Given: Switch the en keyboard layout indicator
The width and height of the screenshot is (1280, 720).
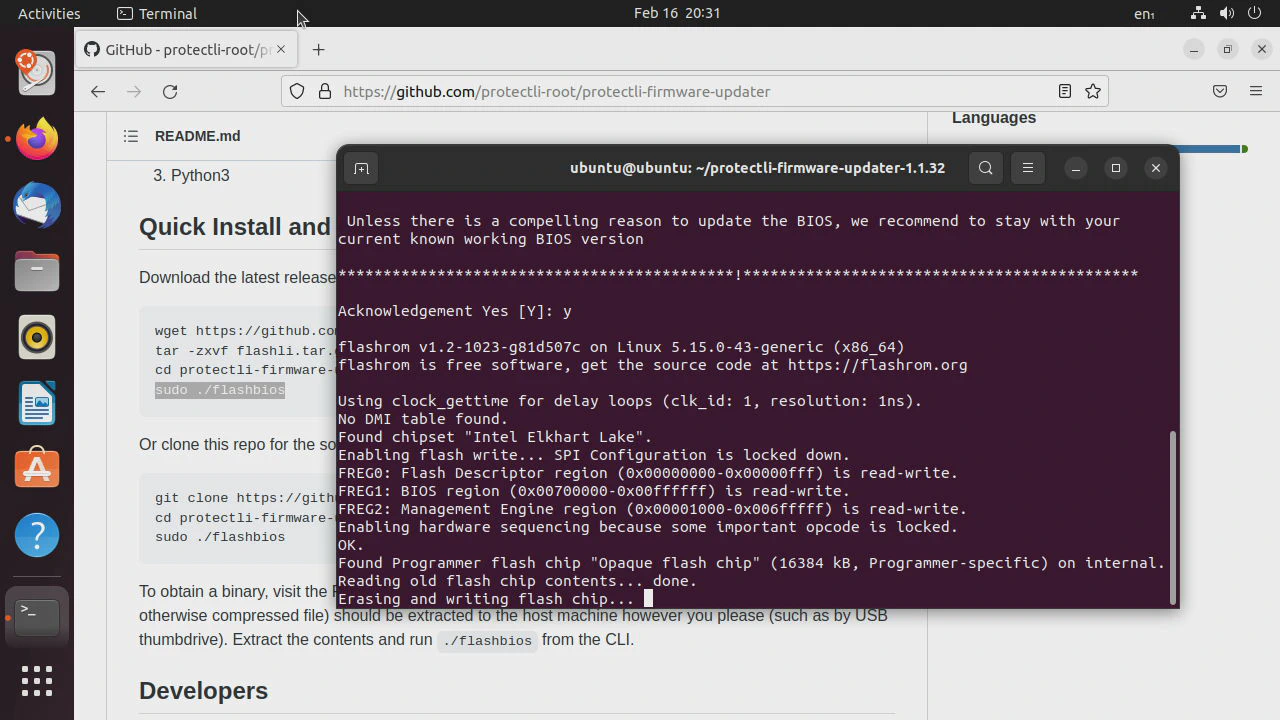Looking at the screenshot, I should [1144, 13].
